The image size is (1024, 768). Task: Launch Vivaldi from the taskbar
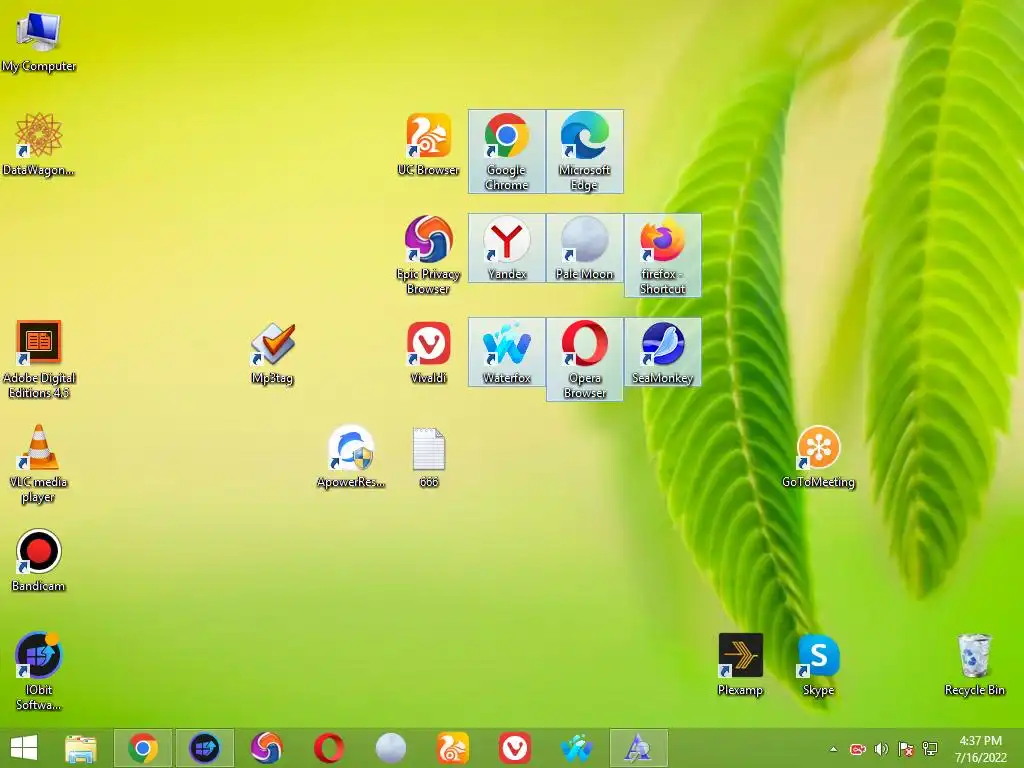pos(515,748)
